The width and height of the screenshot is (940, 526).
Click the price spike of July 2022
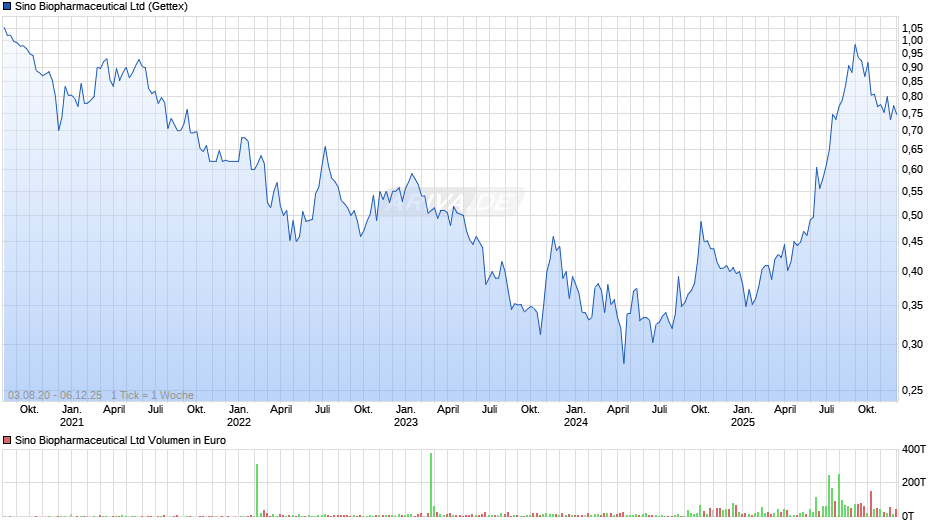pos(325,148)
